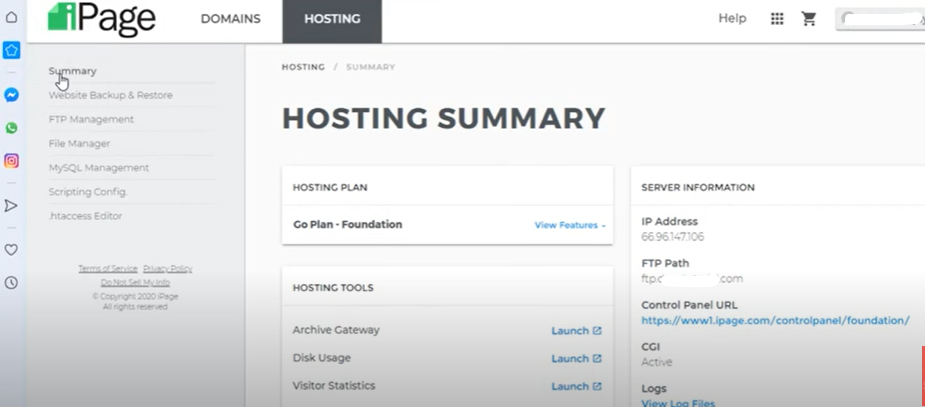The height and width of the screenshot is (407, 925).
Task: Click the CGI Active status text
Action: click(x=657, y=362)
